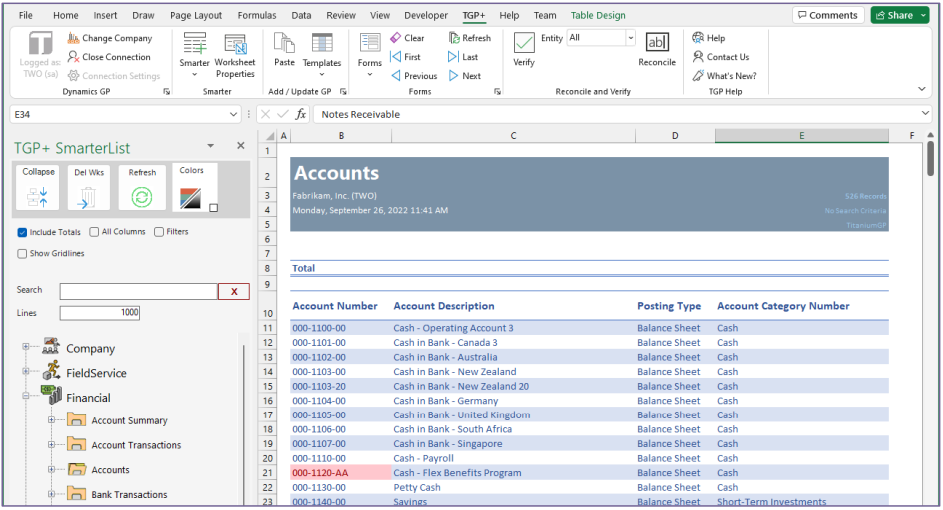Viewport: 943px width, 510px height.
Task: Open the Developer tab
Action: coord(426,16)
